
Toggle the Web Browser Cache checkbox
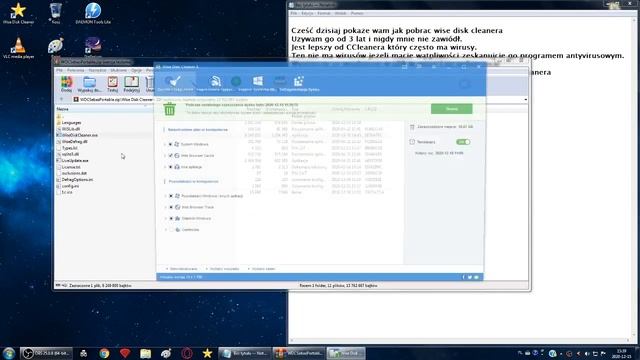(x=171, y=156)
